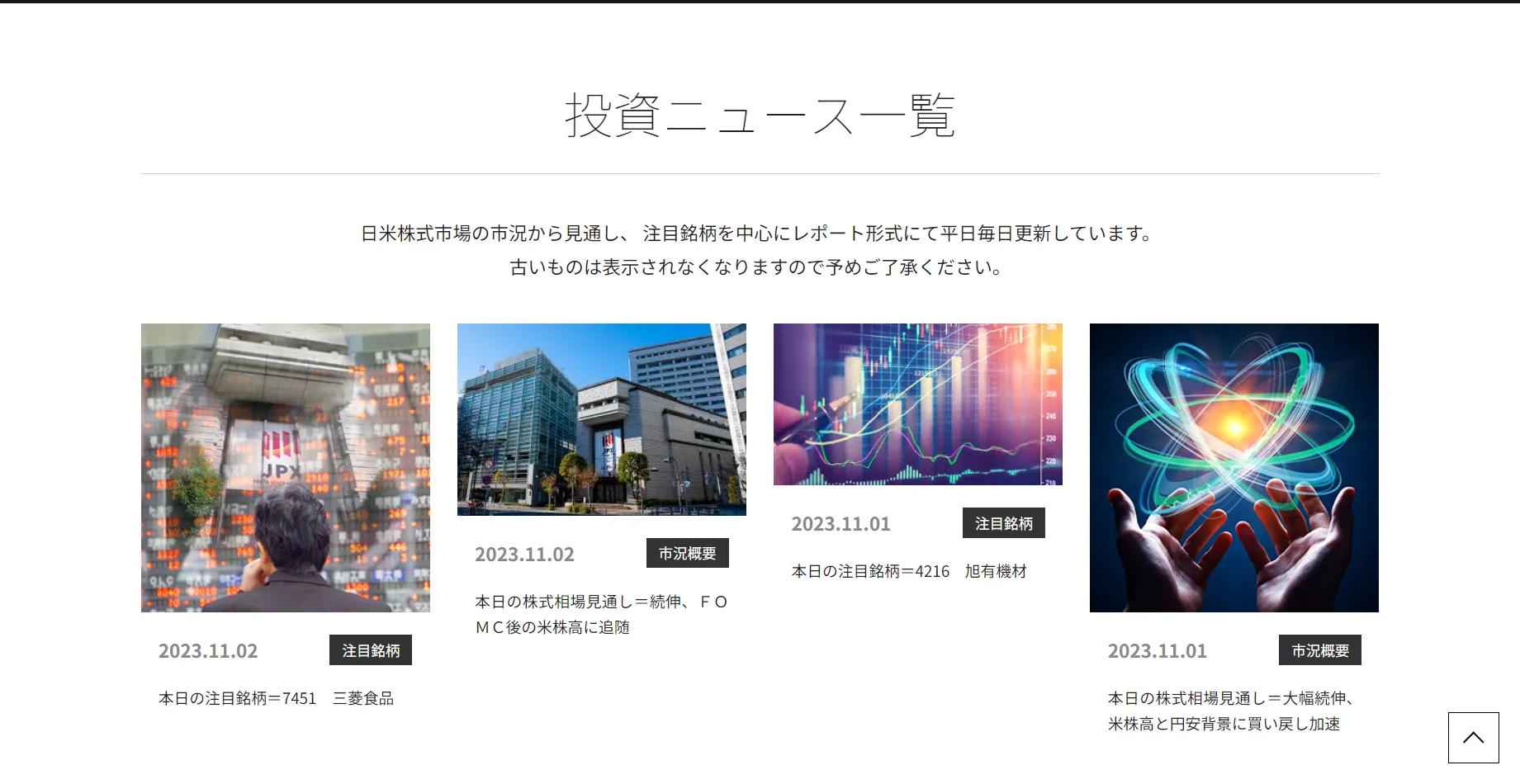Click date 2023.11.01 on 旭有機材 card

click(x=840, y=524)
